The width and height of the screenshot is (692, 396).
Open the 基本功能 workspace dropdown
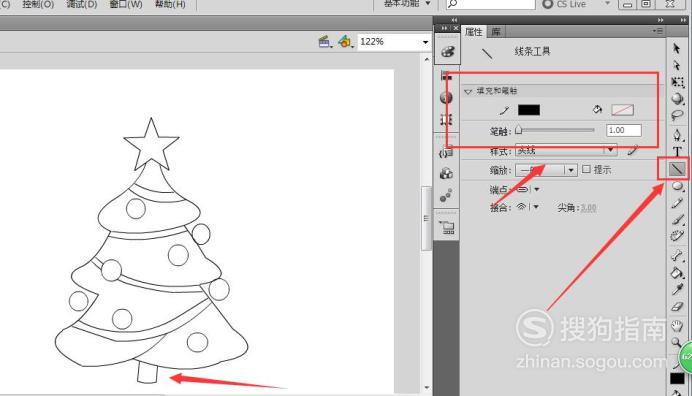407,4
